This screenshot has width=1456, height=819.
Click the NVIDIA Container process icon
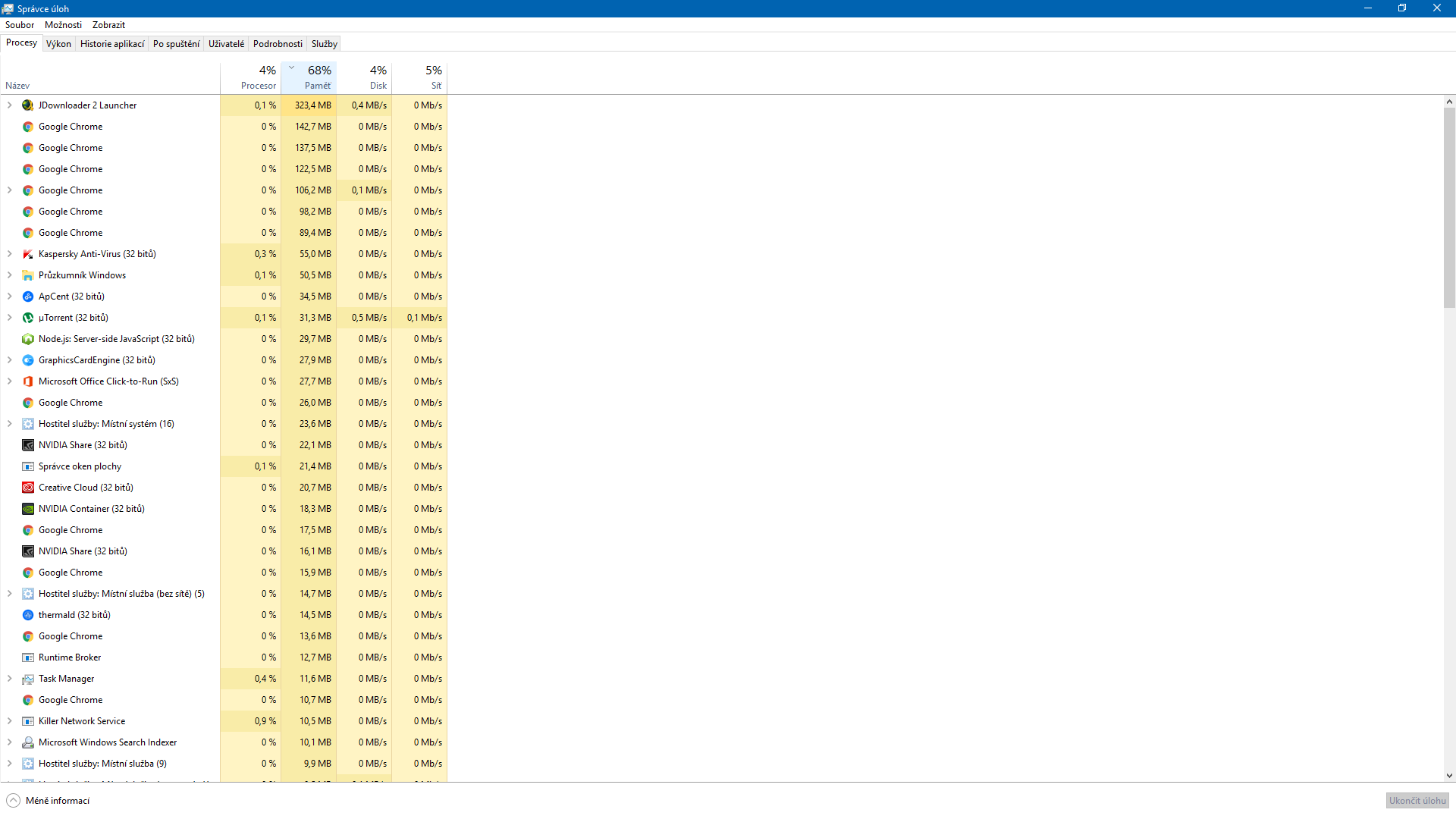(x=28, y=509)
